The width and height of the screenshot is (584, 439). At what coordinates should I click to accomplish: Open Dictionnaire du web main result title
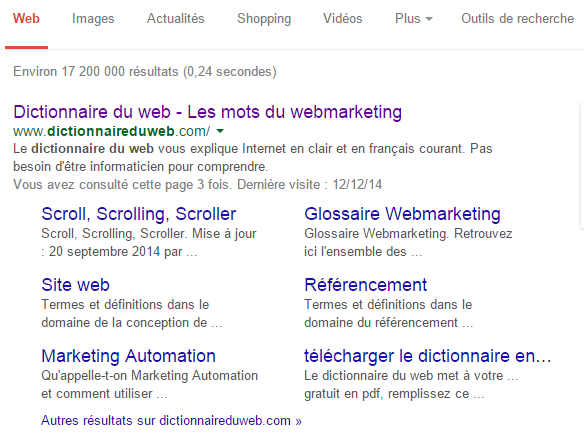(207, 112)
